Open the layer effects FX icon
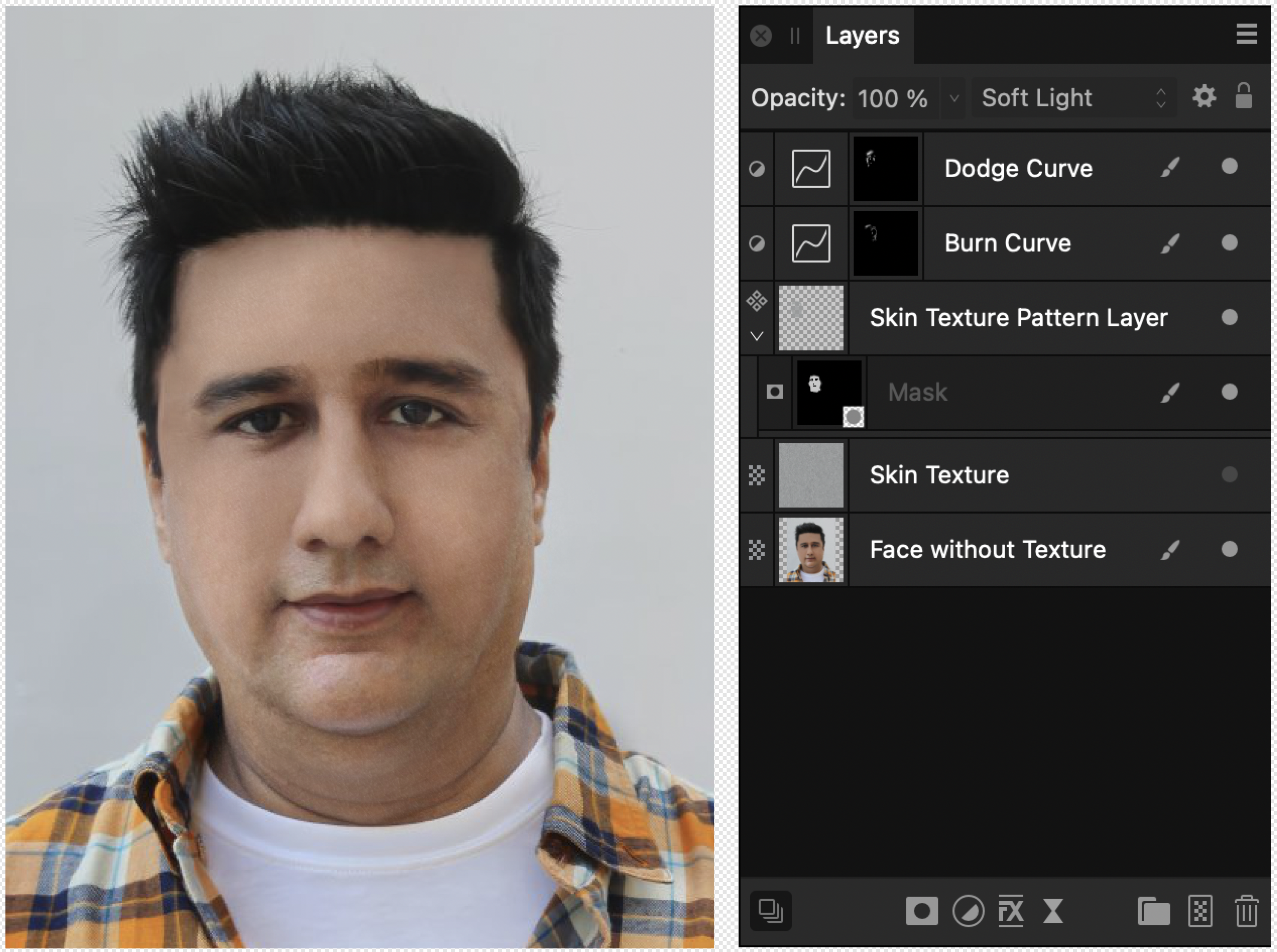The height and width of the screenshot is (952, 1277). coord(1011,912)
